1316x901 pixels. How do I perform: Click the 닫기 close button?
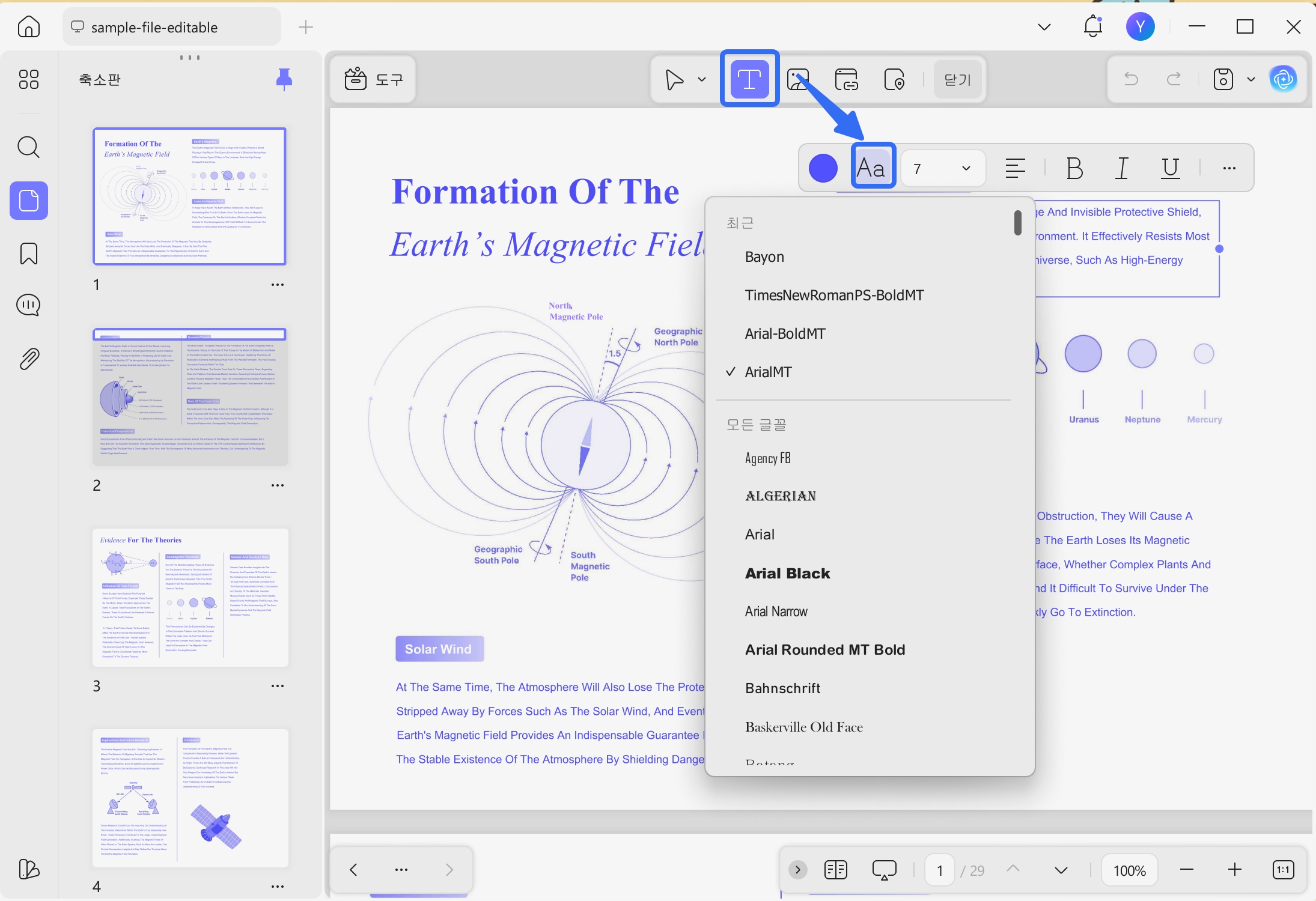[958, 79]
